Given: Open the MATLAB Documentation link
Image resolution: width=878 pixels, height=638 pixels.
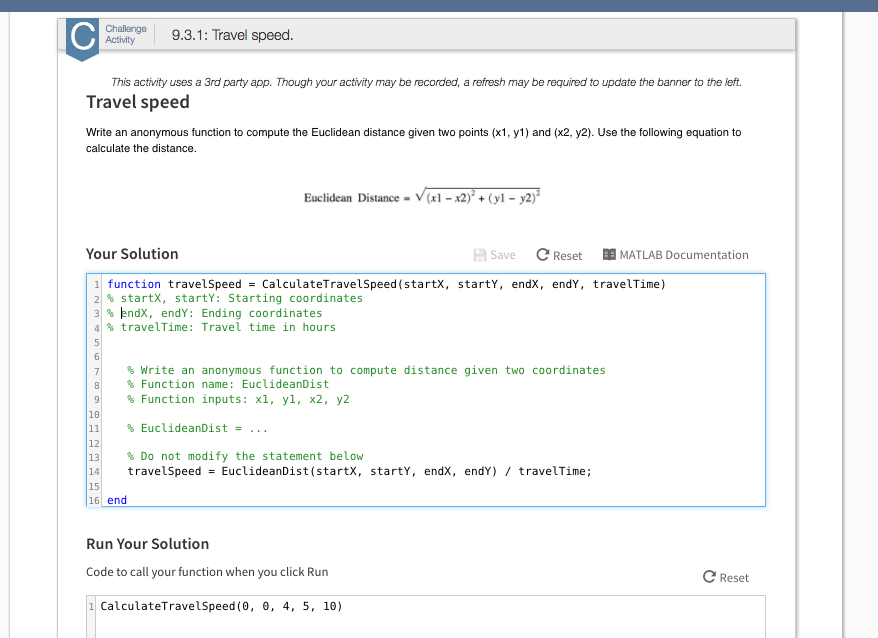Looking at the screenshot, I should point(684,255).
